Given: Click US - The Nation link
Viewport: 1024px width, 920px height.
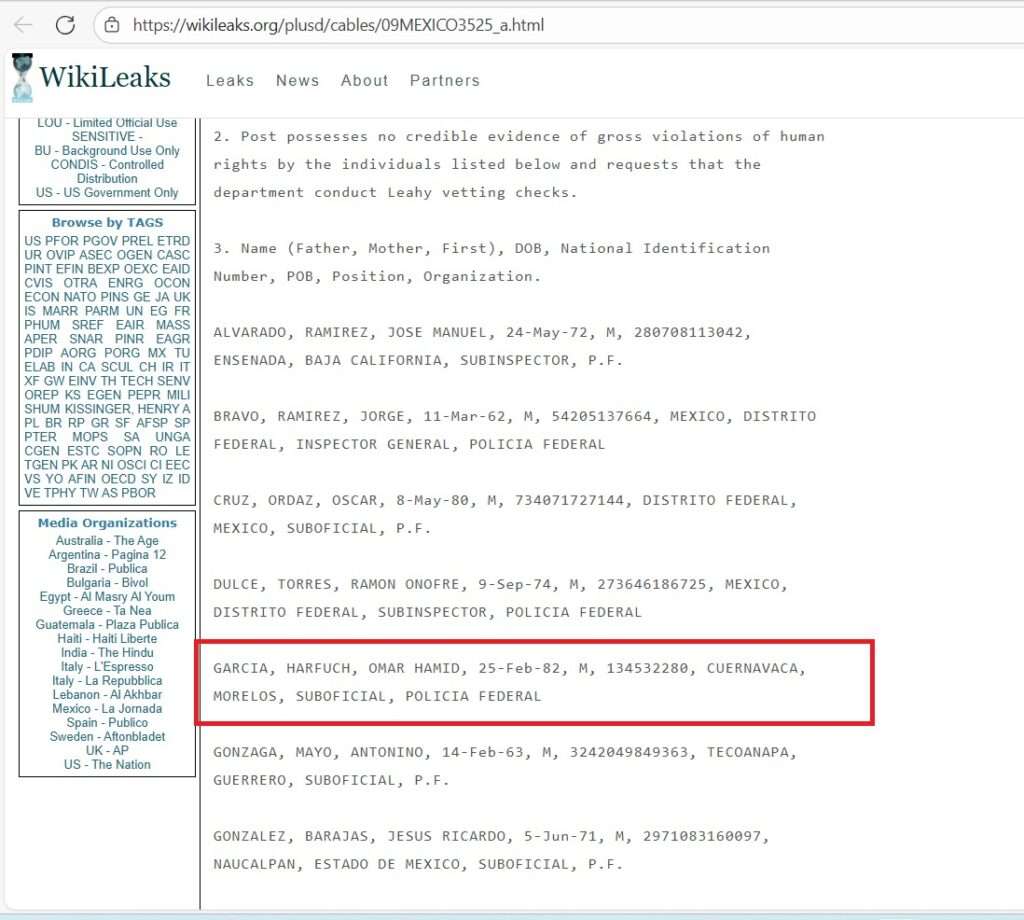Looking at the screenshot, I should (x=107, y=765).
